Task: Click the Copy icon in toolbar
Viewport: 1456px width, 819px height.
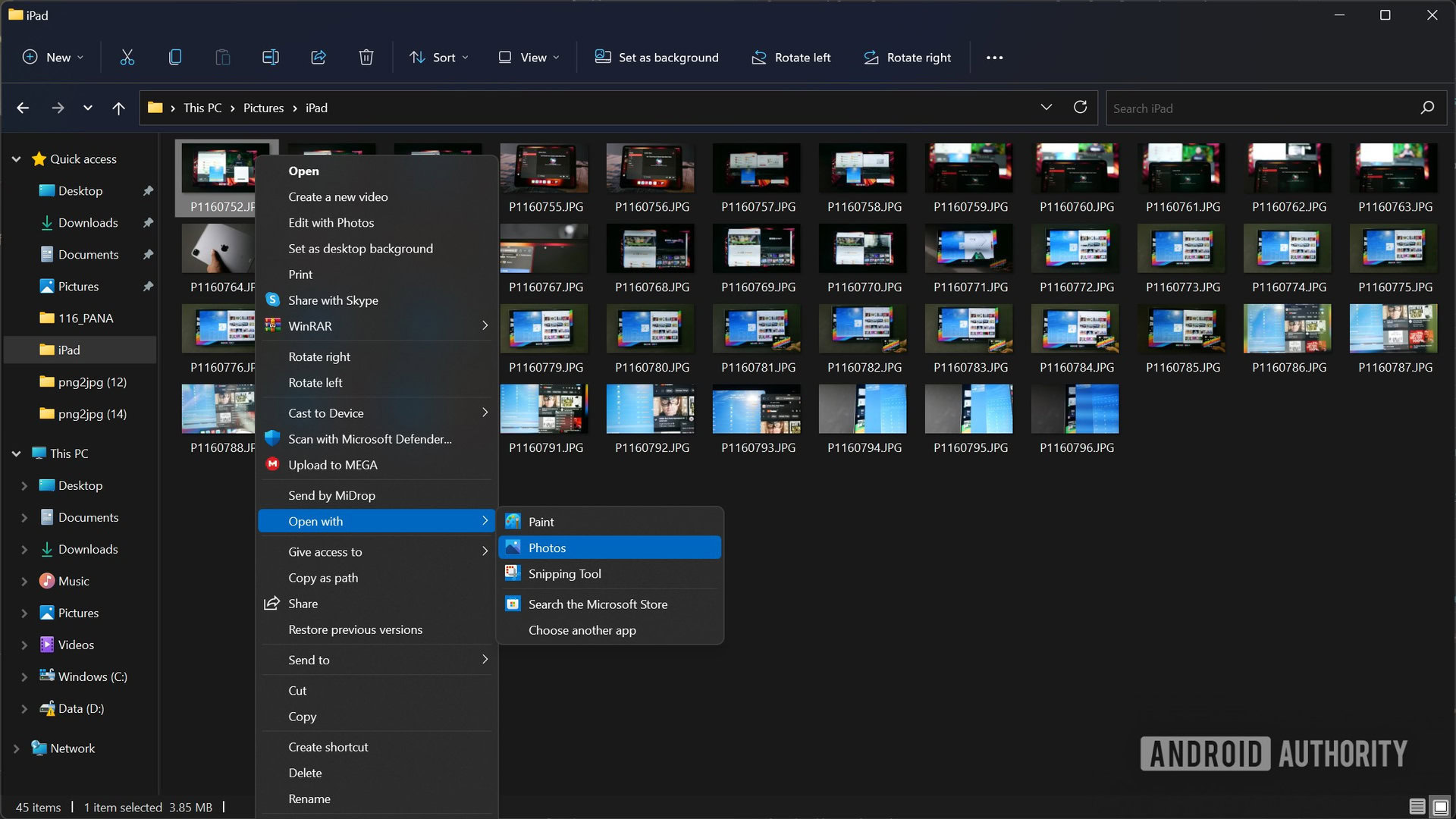Action: [174, 57]
